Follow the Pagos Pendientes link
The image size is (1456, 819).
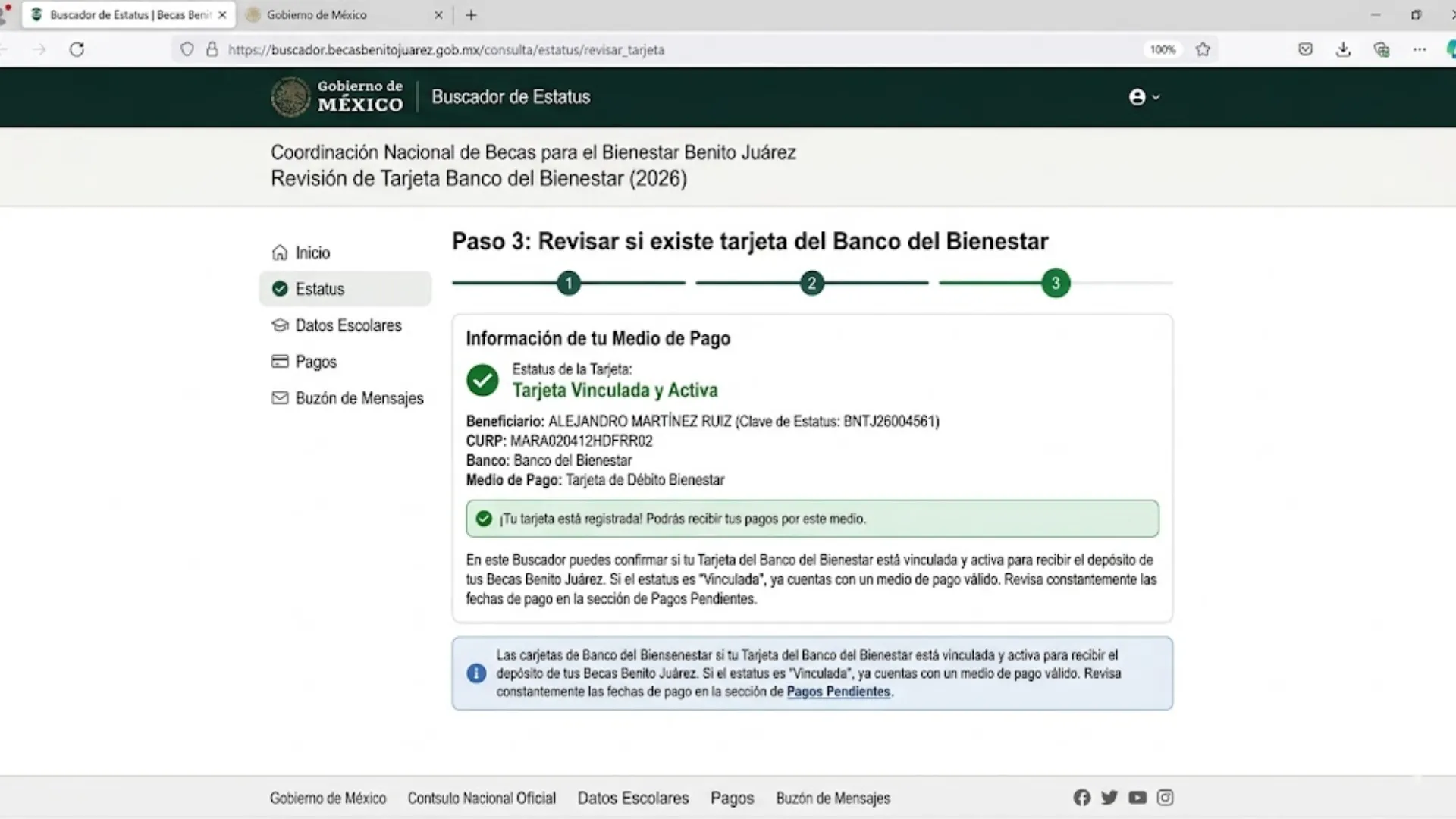(x=838, y=692)
